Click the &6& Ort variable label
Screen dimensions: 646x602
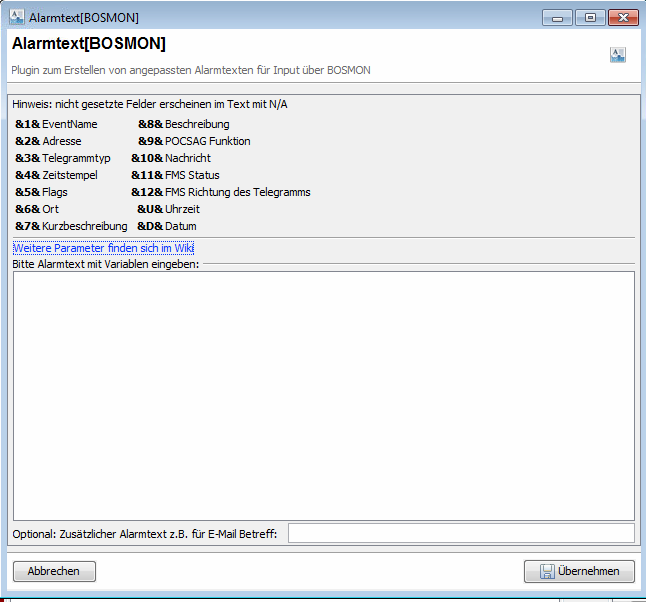(x=36, y=209)
